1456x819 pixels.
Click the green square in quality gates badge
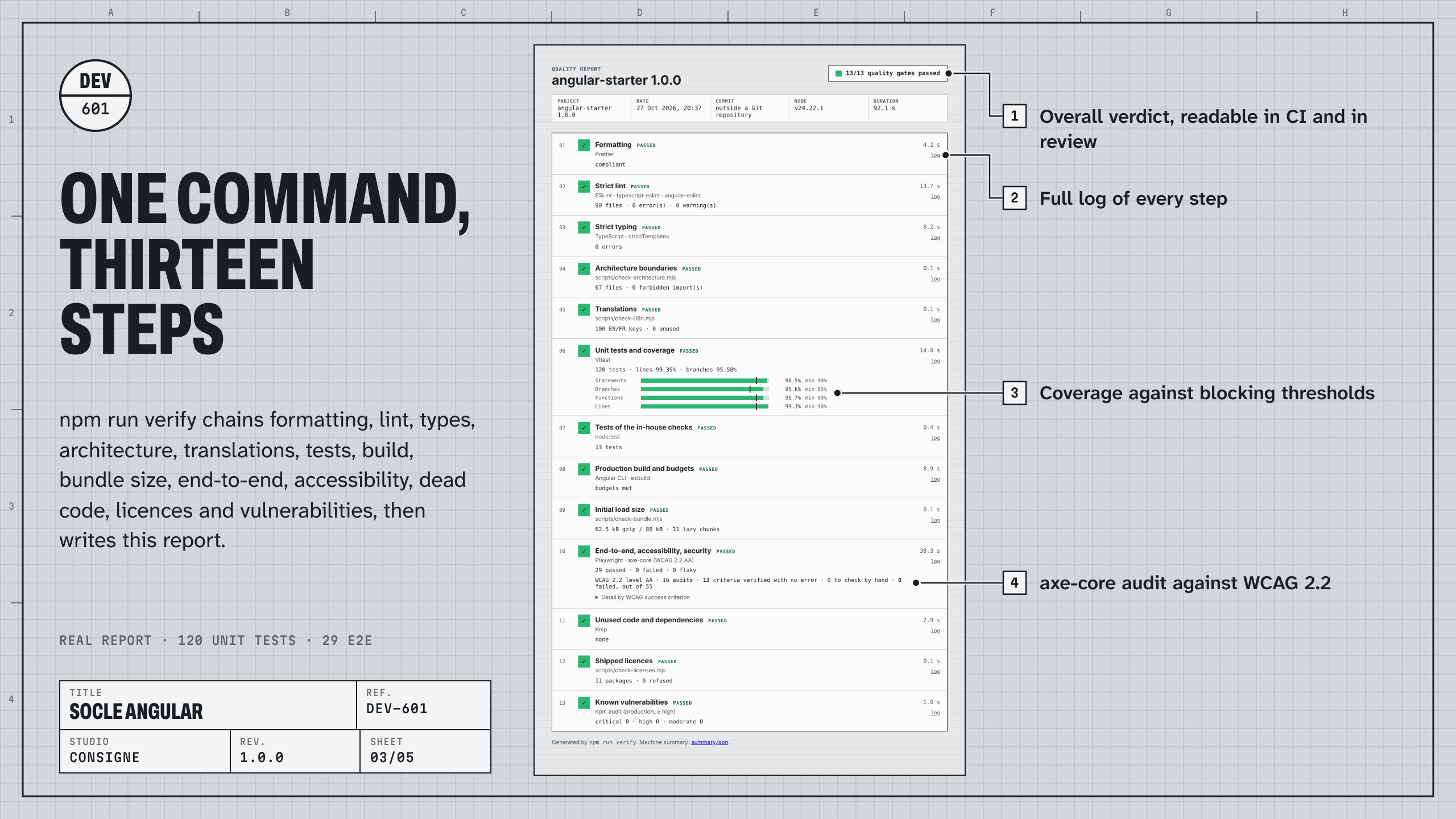click(838, 73)
